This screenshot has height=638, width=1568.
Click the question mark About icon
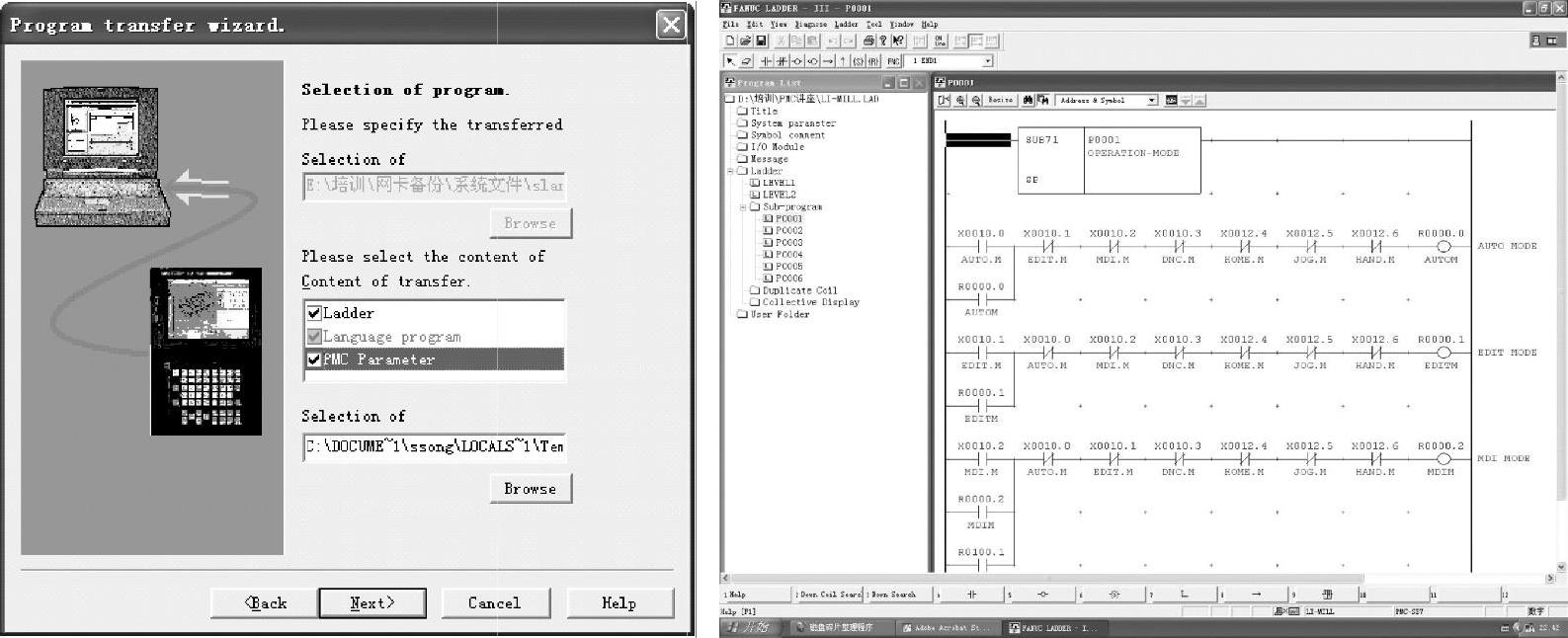tap(883, 40)
